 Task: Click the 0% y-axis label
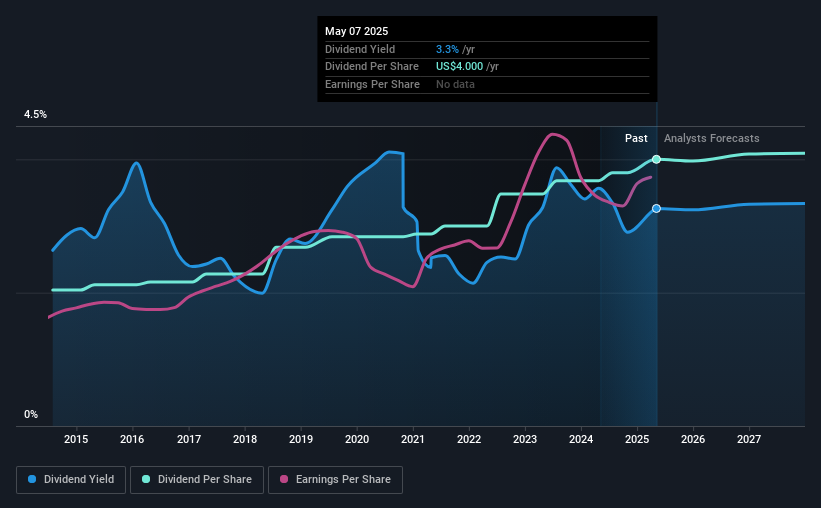31,414
